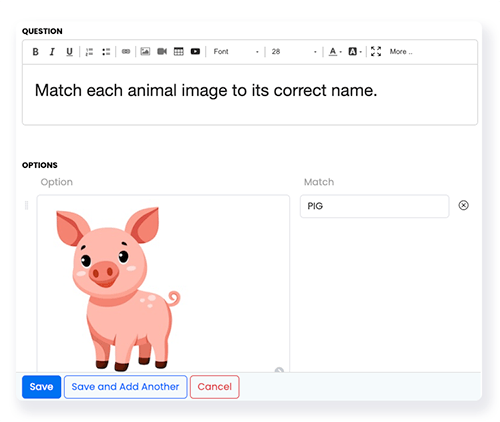This screenshot has height=422, width=500.
Task: Click into the question text area
Action: 250,95
